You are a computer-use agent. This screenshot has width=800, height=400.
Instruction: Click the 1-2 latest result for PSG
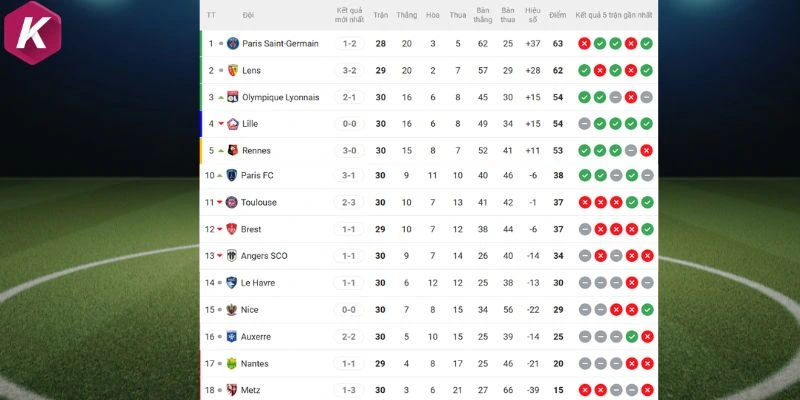pos(349,44)
